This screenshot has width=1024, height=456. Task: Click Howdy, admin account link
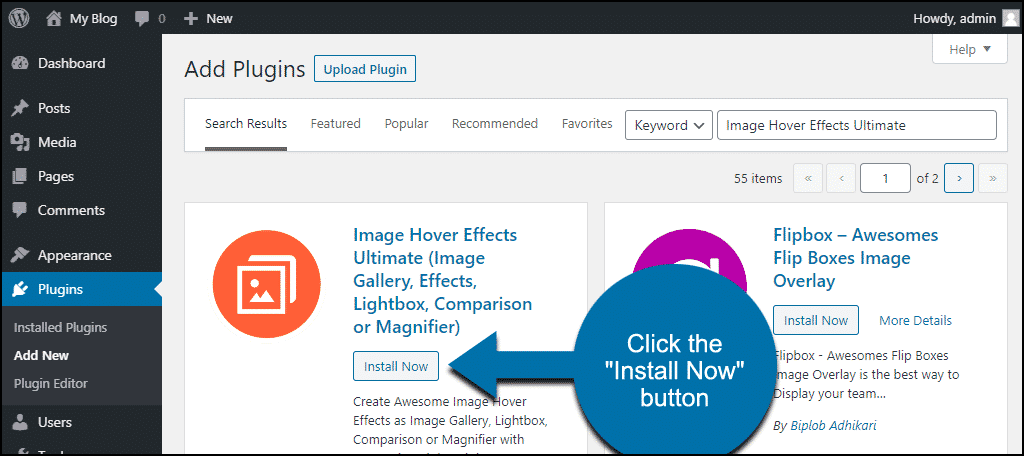coord(955,19)
